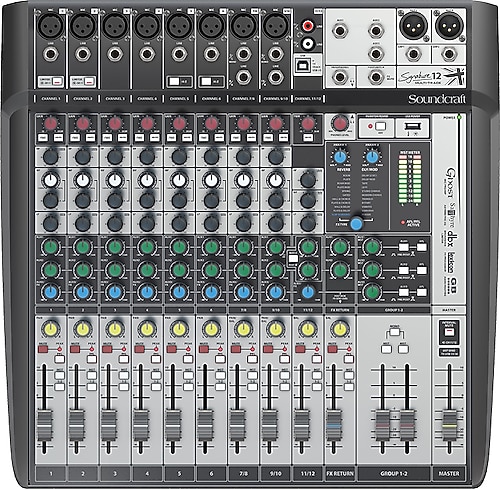Click the channel 4 XLR mic input
Viewport: 500px width, 489px height.
pos(147,26)
